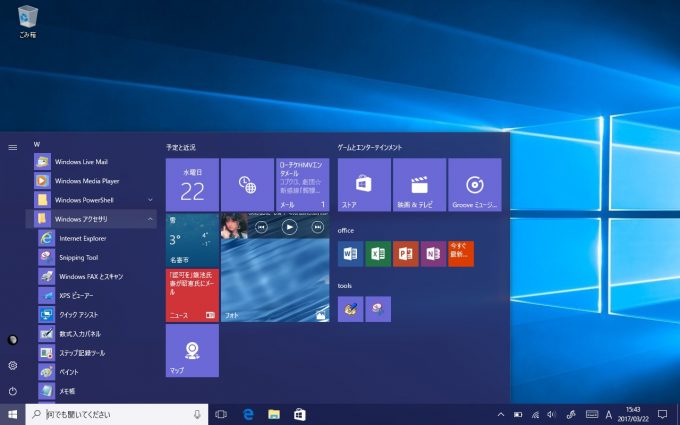680x425 pixels.
Task: Open the network tray icon
Action: pos(535,415)
